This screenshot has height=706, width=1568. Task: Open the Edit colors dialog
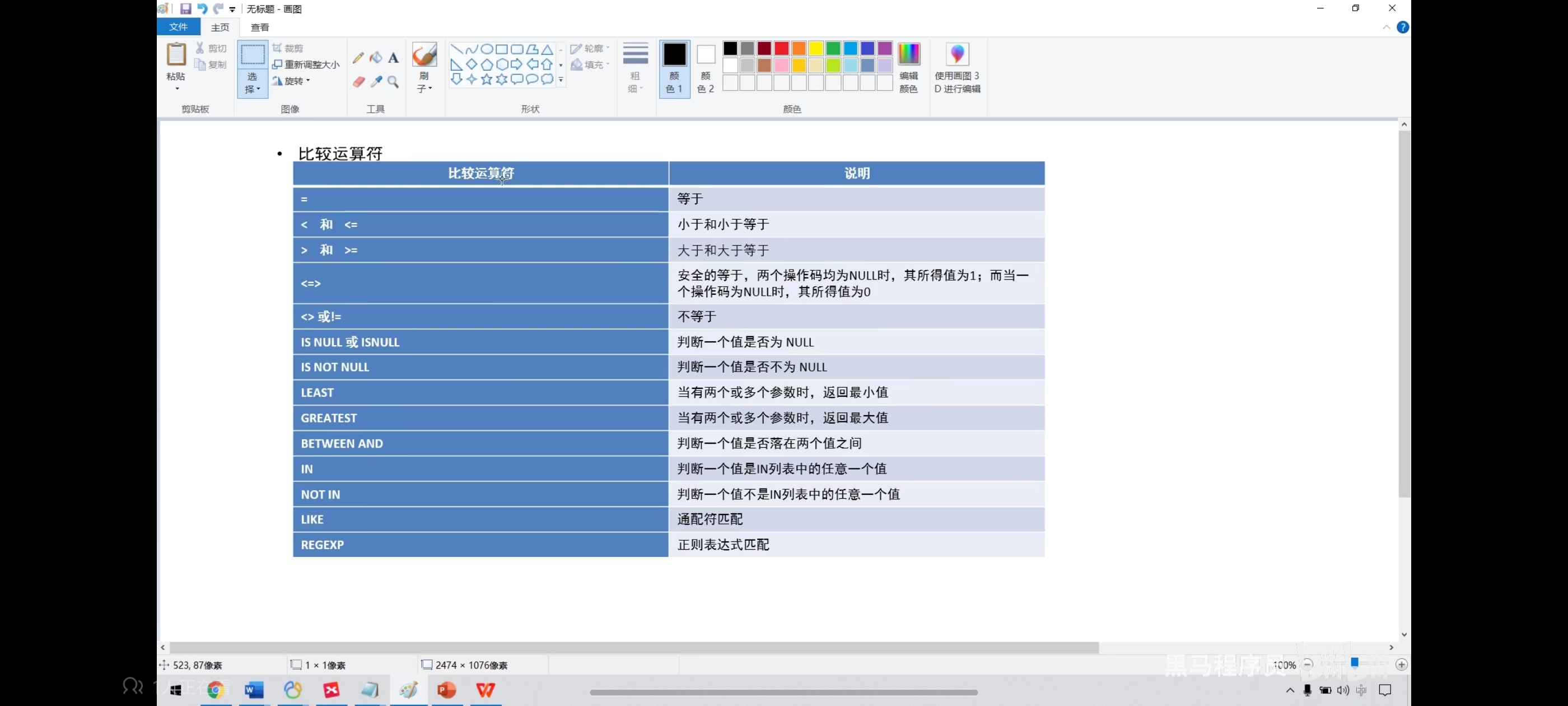(908, 68)
